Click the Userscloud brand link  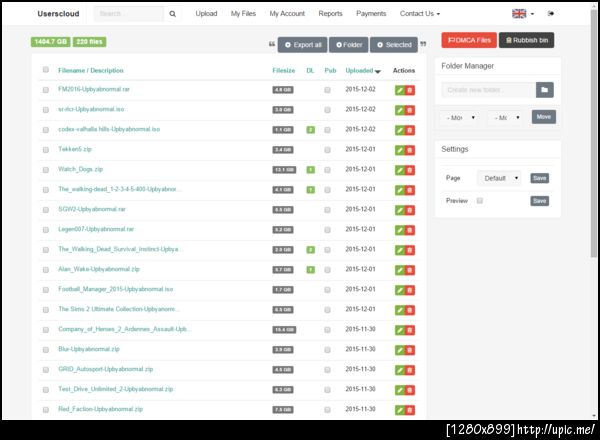pos(58,14)
